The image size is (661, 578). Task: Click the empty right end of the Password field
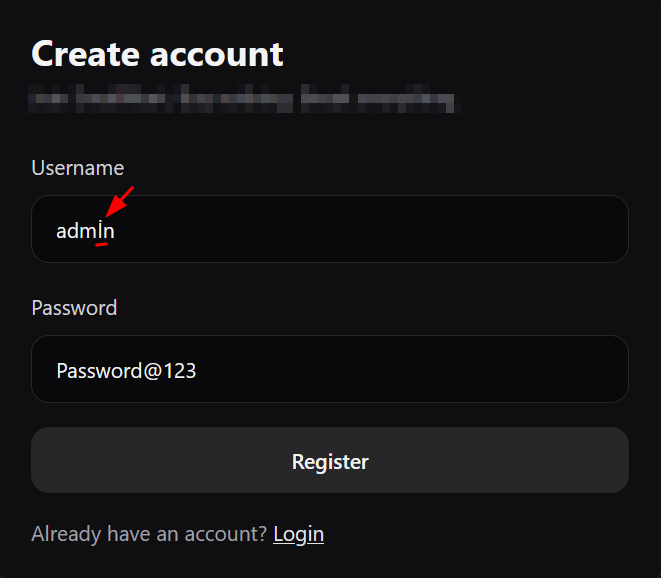point(560,369)
